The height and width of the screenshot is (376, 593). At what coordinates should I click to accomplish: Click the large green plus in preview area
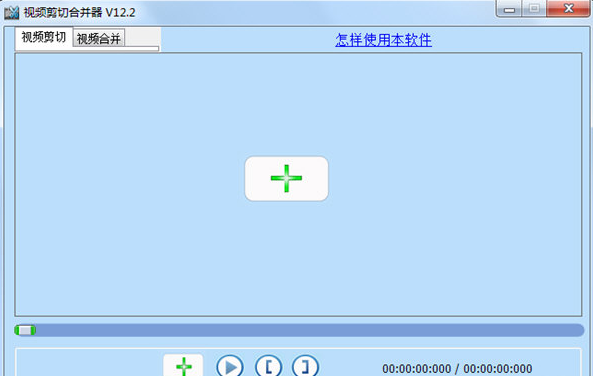click(286, 179)
